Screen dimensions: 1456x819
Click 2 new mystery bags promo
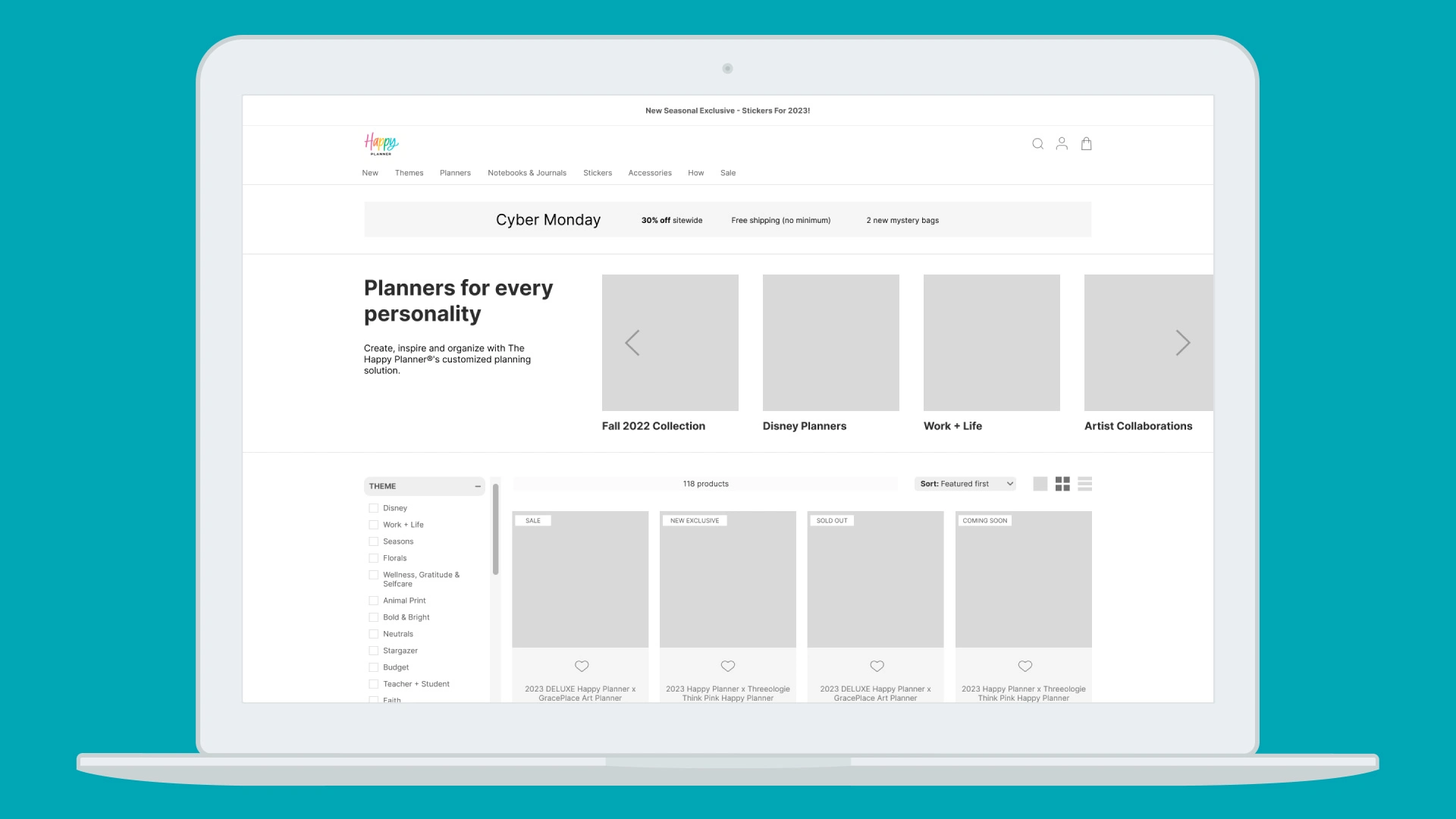point(902,221)
